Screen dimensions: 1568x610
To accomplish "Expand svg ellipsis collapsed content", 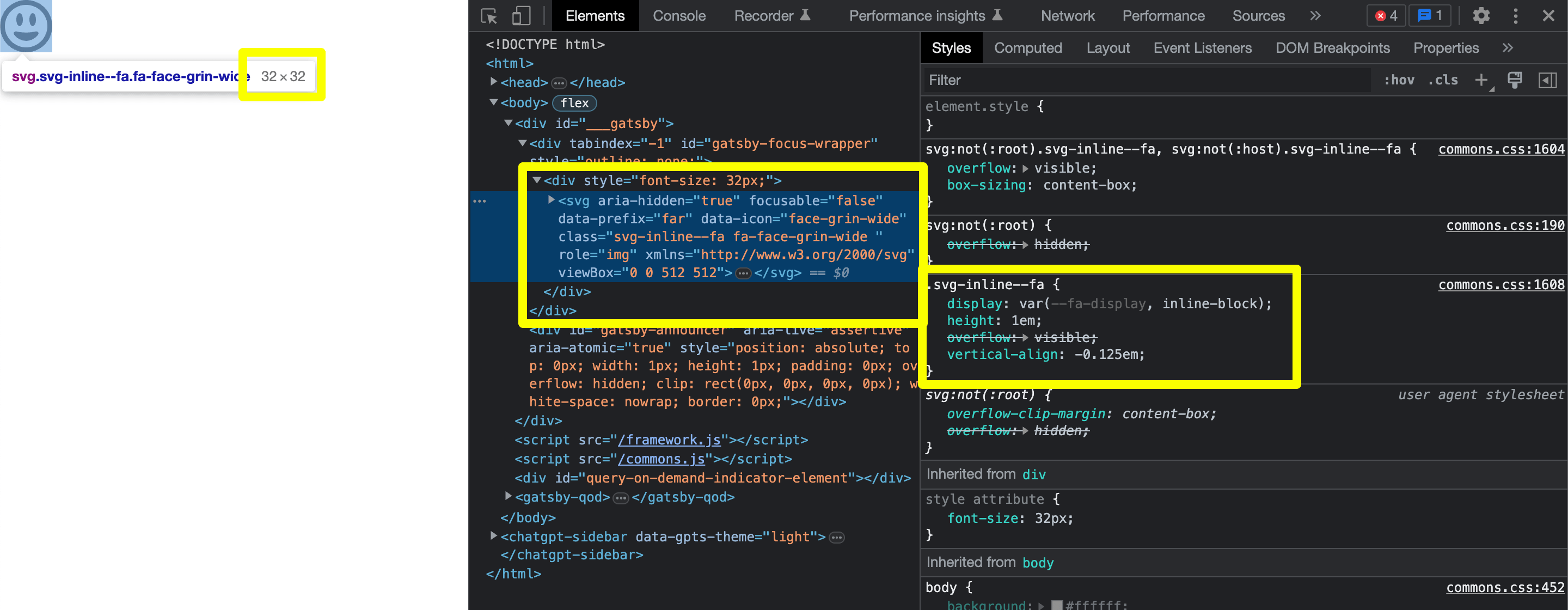I will point(743,273).
